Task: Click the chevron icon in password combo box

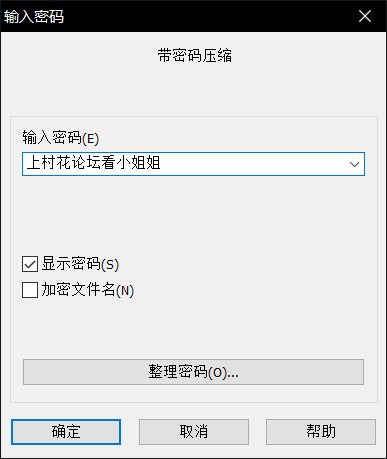Action: pos(354,164)
